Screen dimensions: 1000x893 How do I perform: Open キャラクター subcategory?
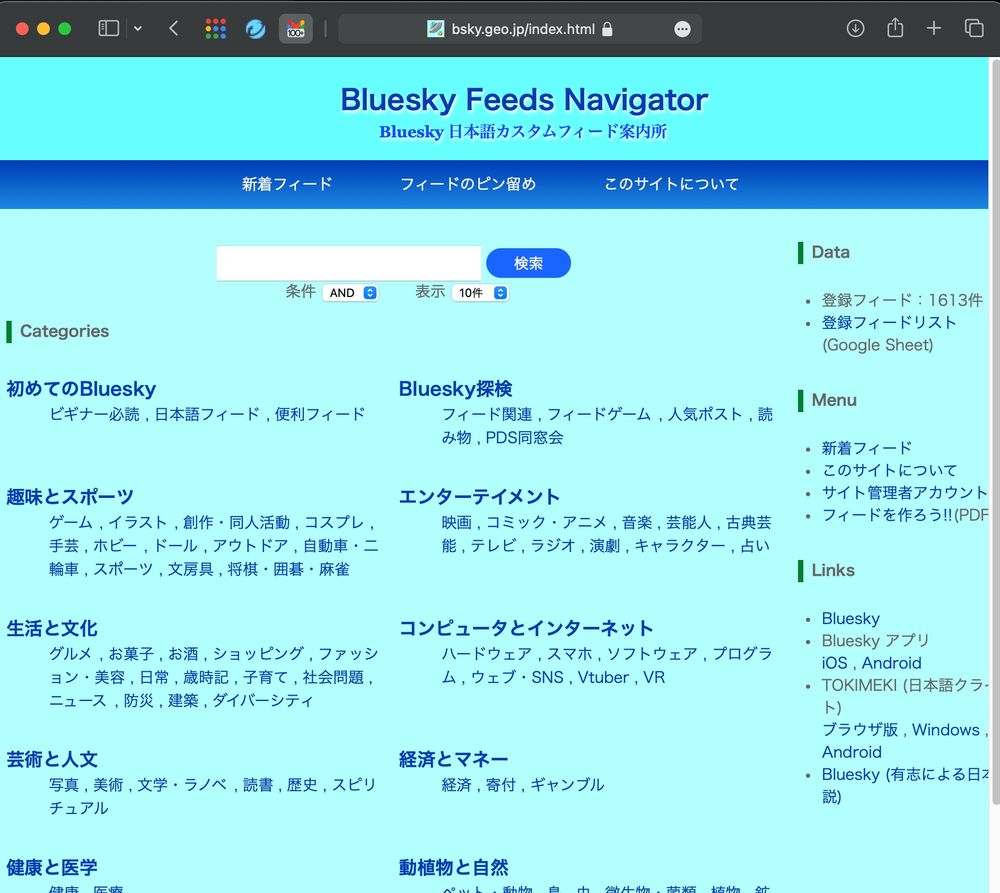coord(680,547)
